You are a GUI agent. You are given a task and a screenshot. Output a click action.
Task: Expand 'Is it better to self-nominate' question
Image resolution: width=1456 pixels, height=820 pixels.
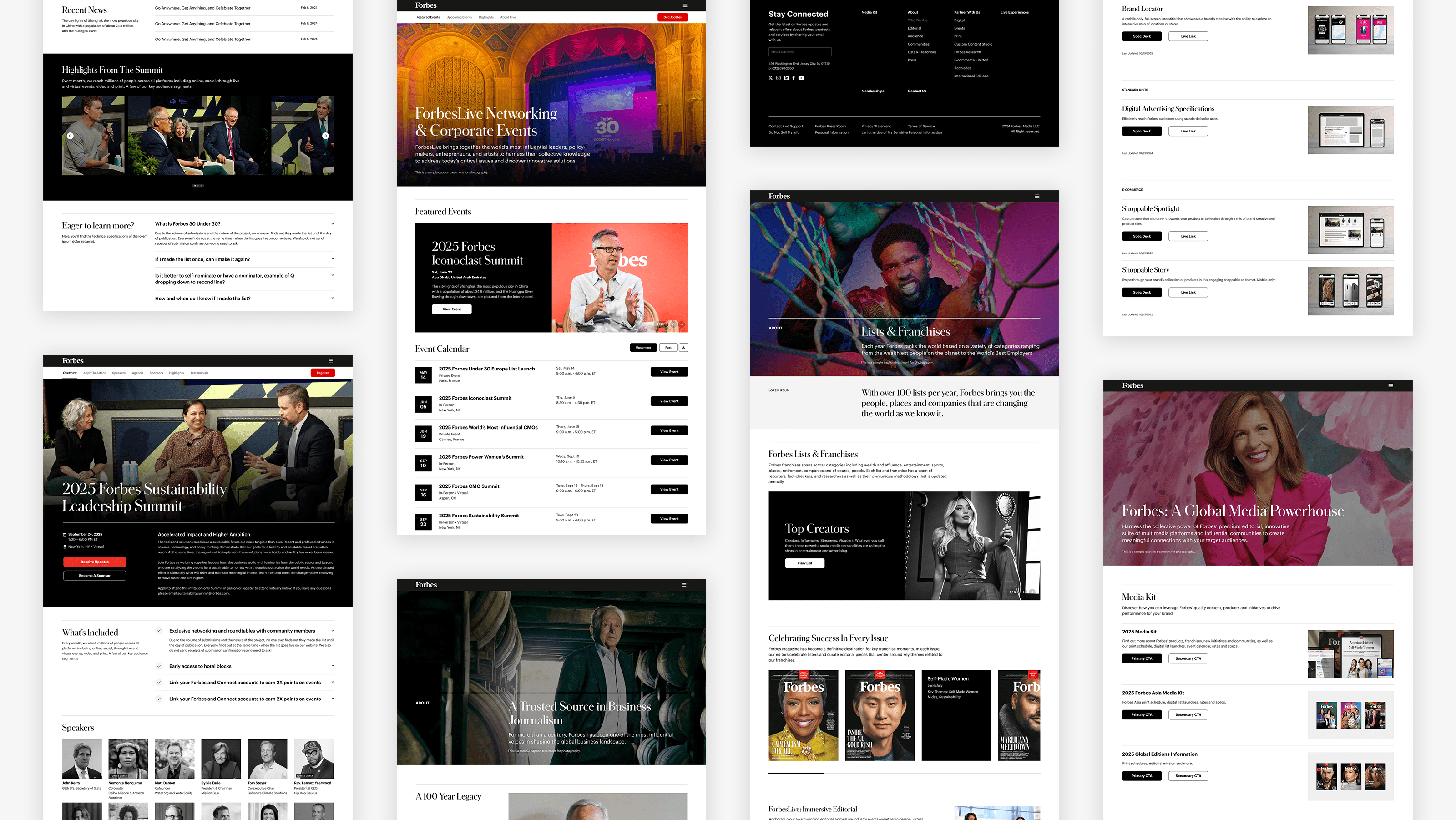click(x=332, y=275)
